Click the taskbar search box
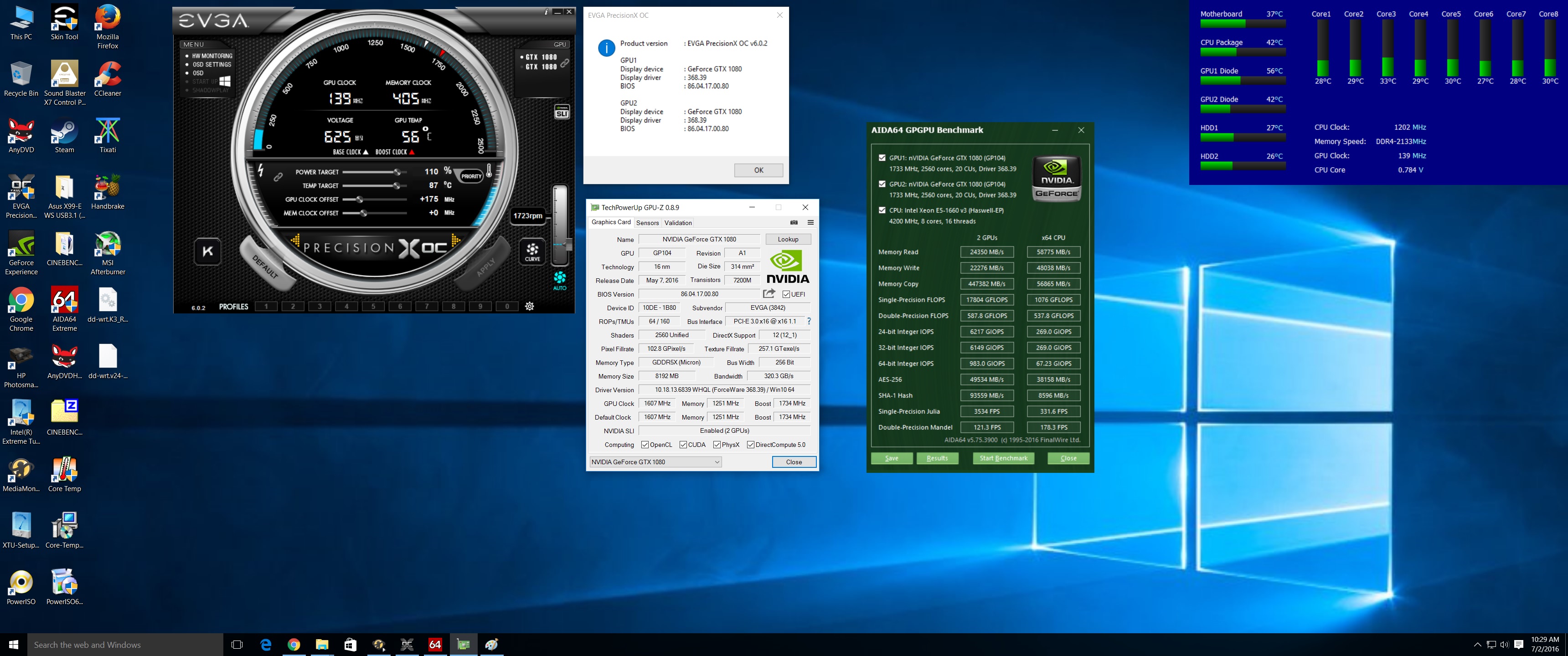 coord(125,645)
